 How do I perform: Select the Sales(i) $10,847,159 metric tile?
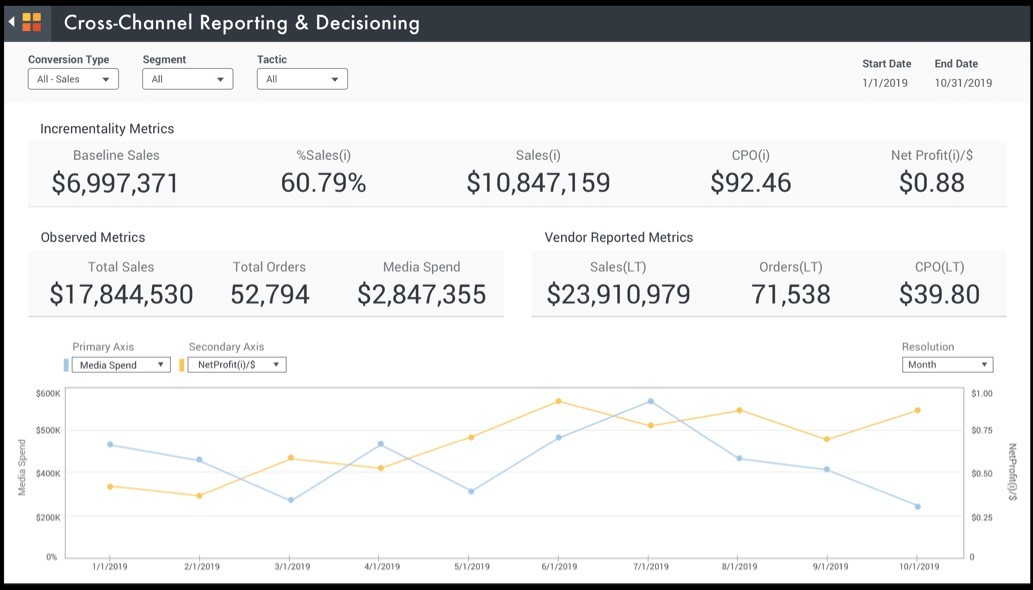538,182
